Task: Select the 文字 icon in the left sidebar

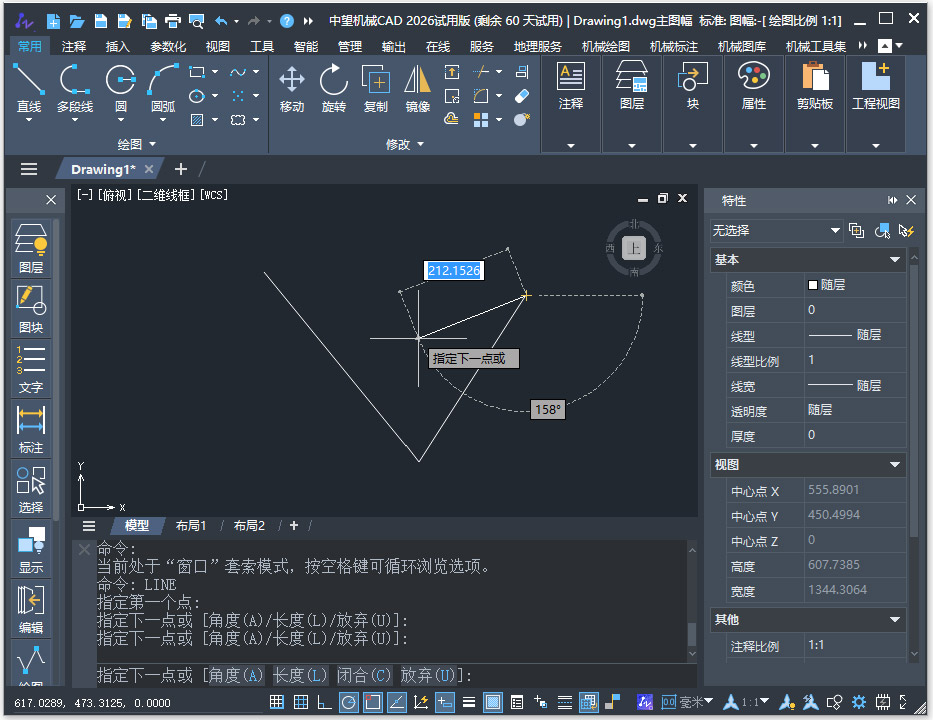Action: pos(30,370)
